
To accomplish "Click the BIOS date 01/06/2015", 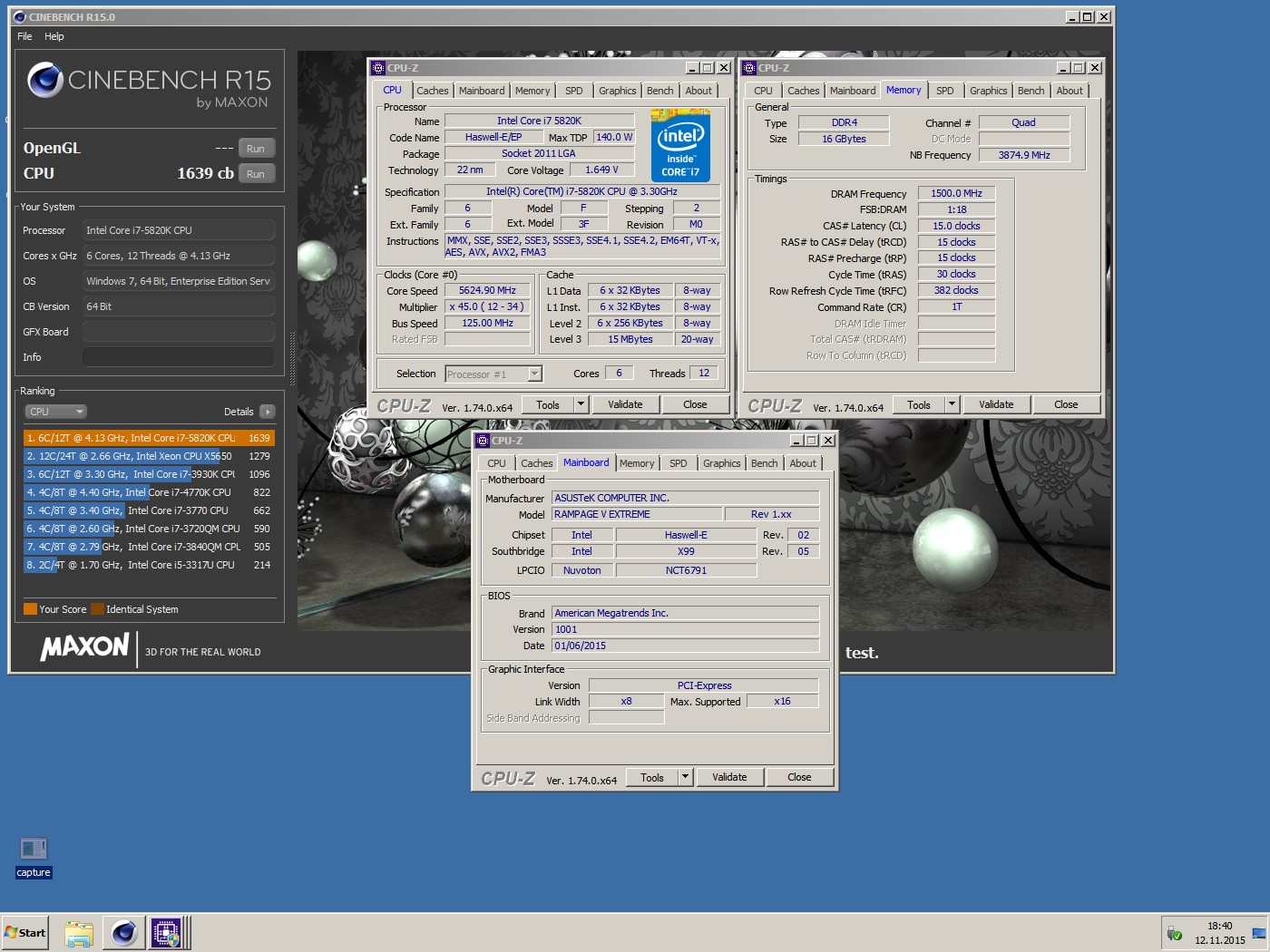I will click(686, 646).
